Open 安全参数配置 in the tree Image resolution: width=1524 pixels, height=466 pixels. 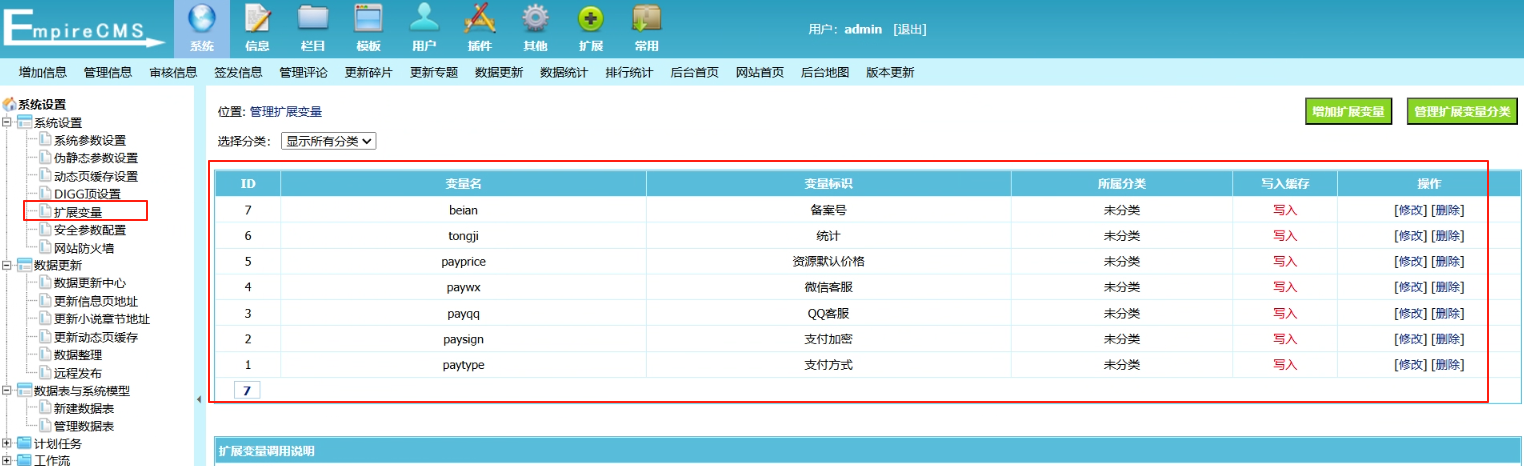tap(90, 230)
